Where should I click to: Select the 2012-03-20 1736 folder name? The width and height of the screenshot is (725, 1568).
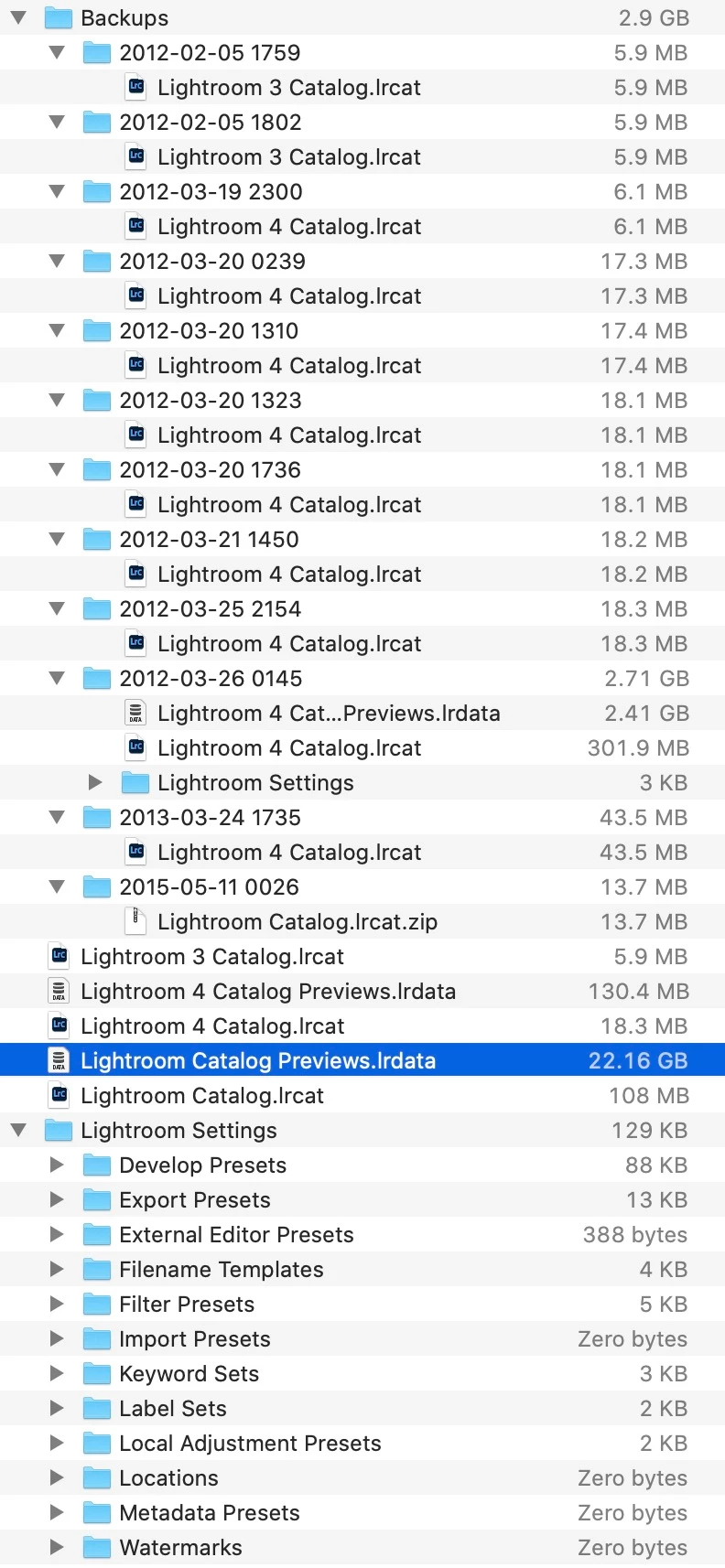click(x=210, y=470)
